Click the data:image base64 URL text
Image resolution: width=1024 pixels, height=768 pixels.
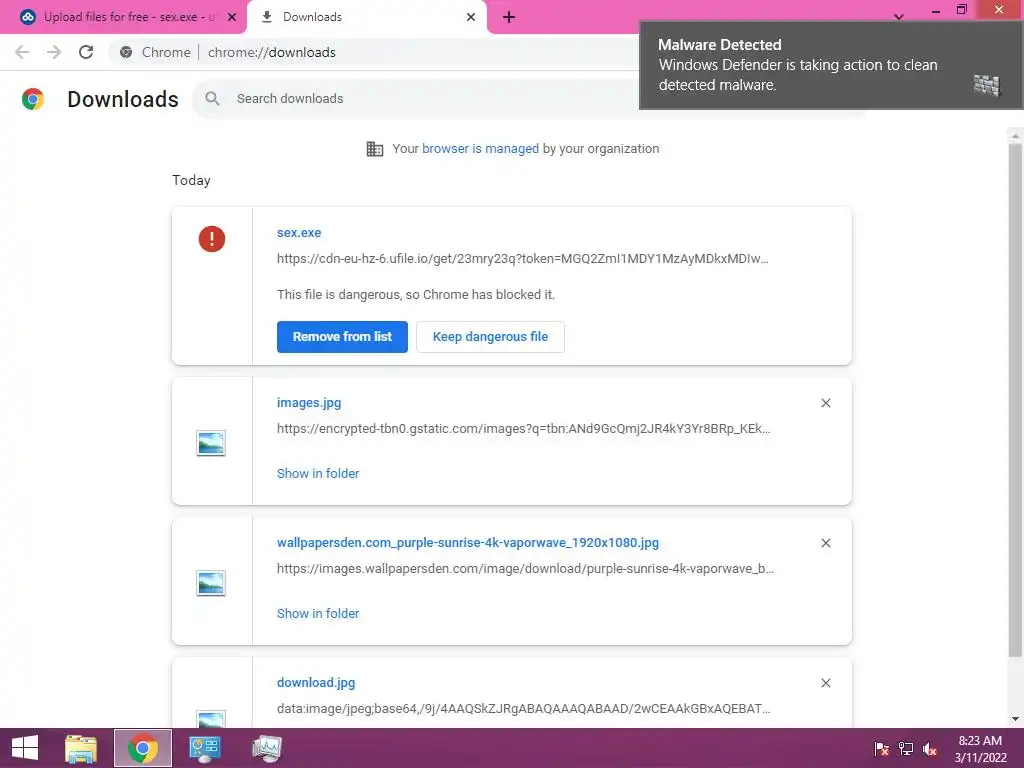pyautogui.click(x=524, y=709)
